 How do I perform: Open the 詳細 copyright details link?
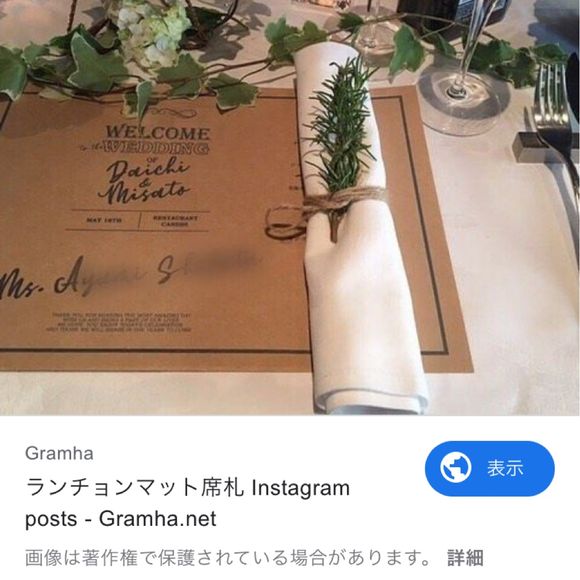pos(465,558)
